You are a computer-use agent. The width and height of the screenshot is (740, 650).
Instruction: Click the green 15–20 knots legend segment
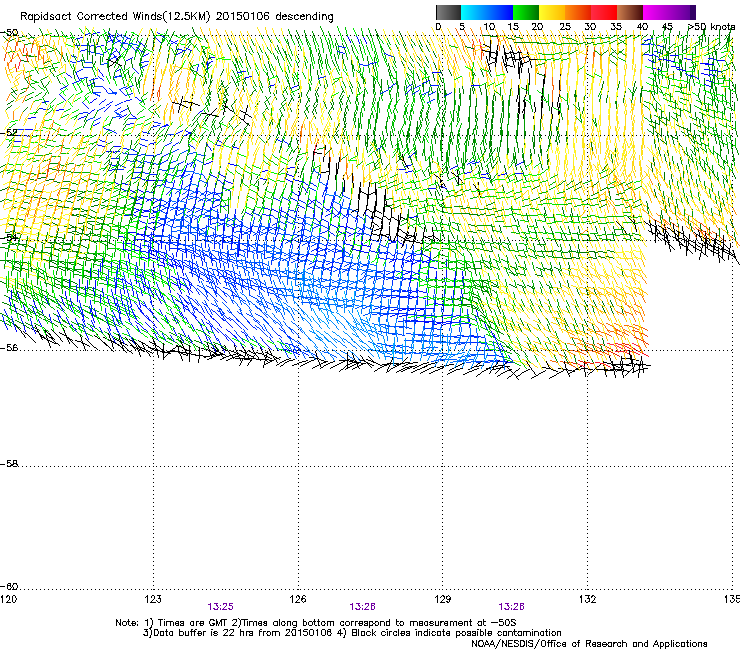(526, 12)
